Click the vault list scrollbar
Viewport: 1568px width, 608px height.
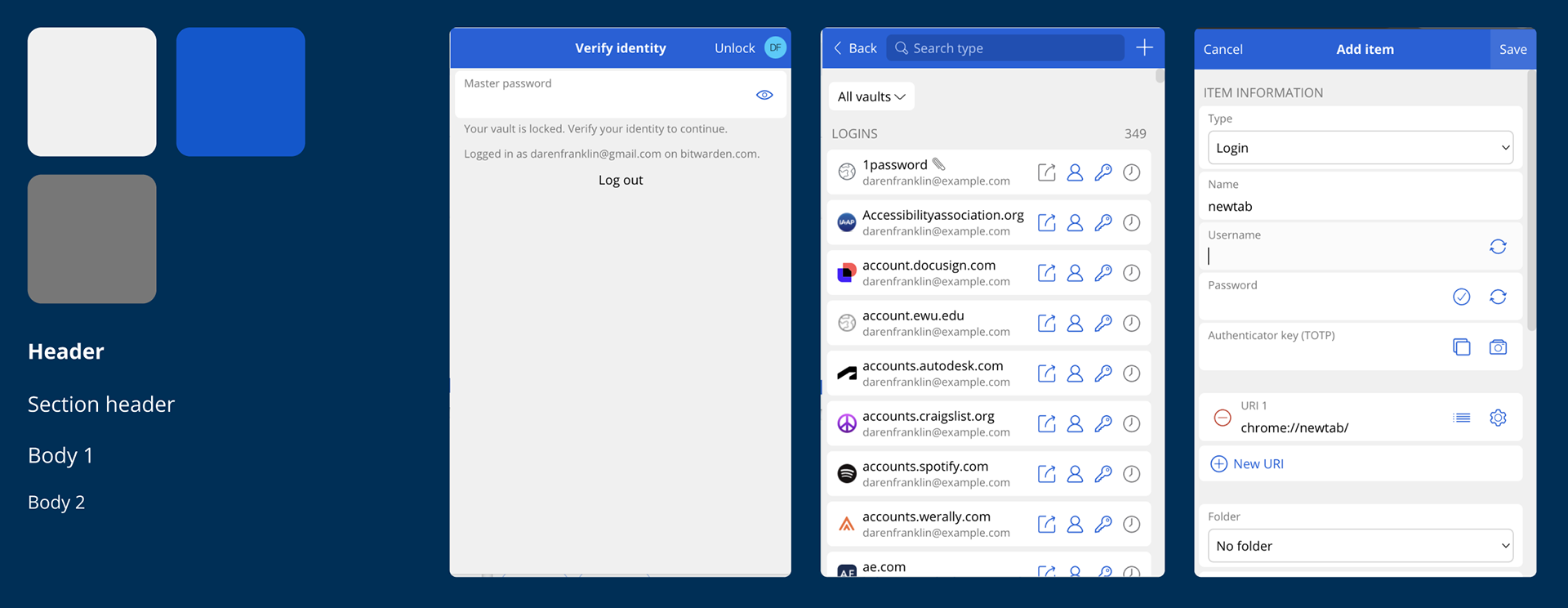click(x=1160, y=77)
